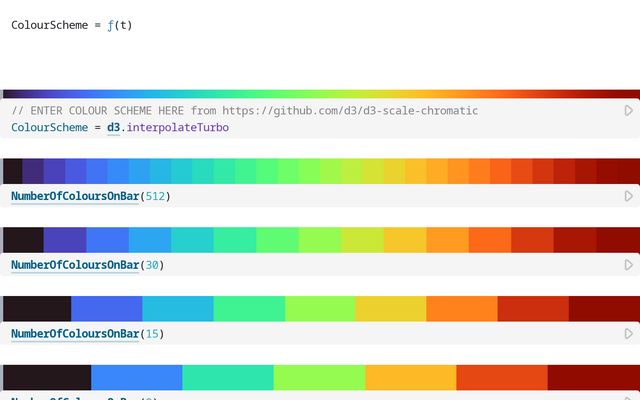
Task: Click the ƒ(t) output at the top
Action: coord(120,25)
